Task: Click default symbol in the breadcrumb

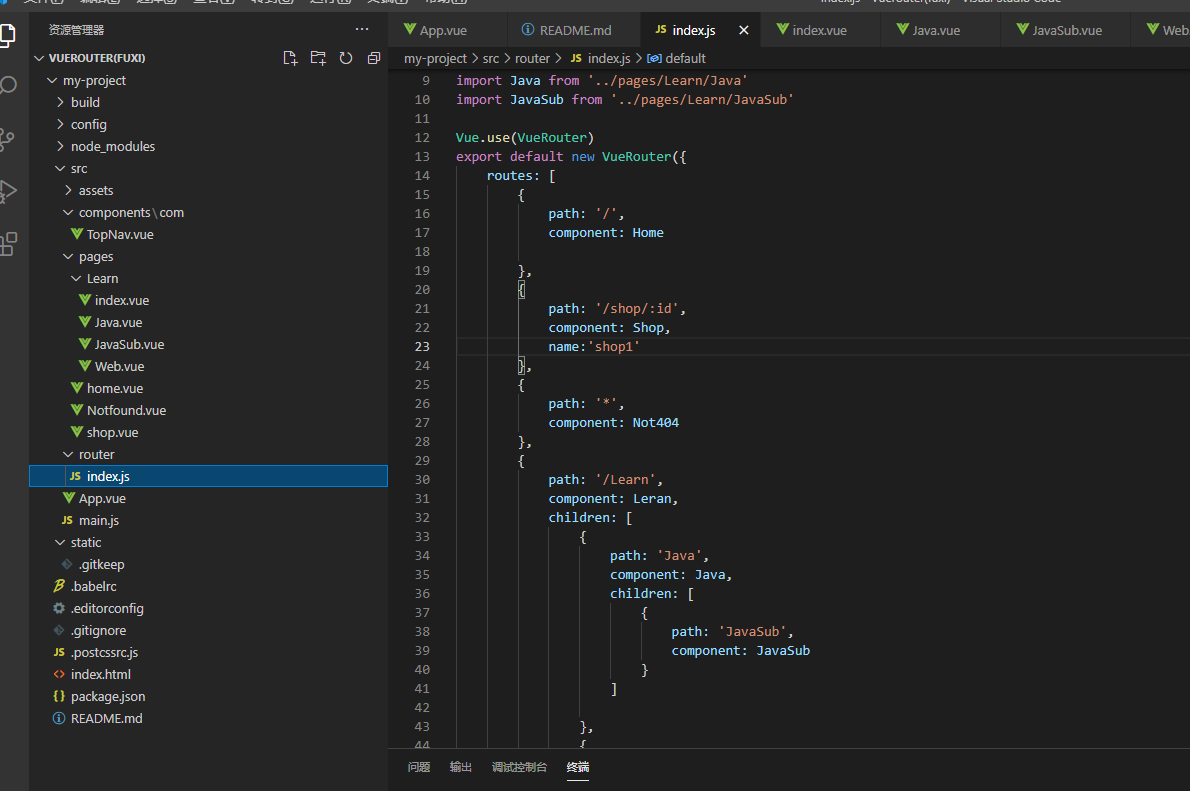Action: click(x=685, y=58)
